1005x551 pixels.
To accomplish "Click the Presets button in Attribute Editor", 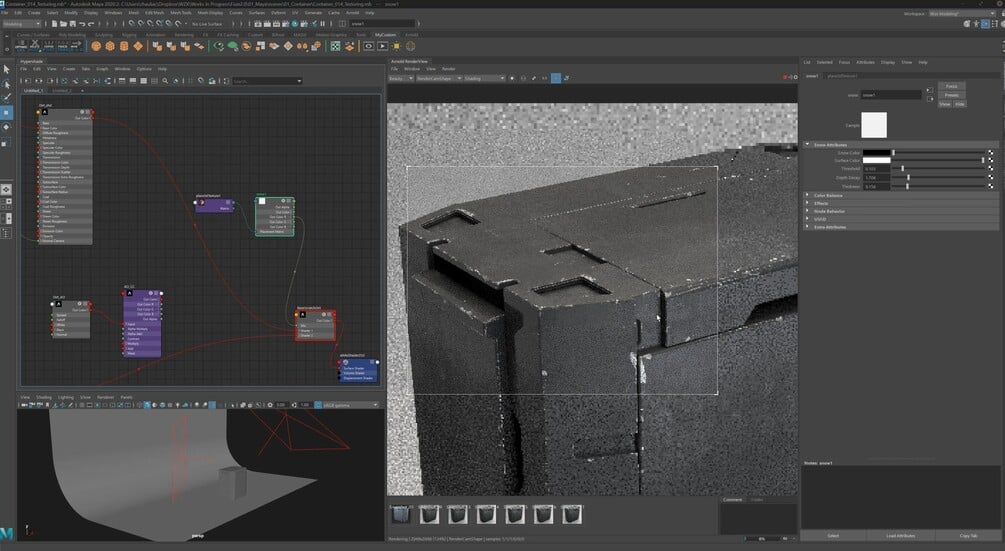I will coord(951,95).
